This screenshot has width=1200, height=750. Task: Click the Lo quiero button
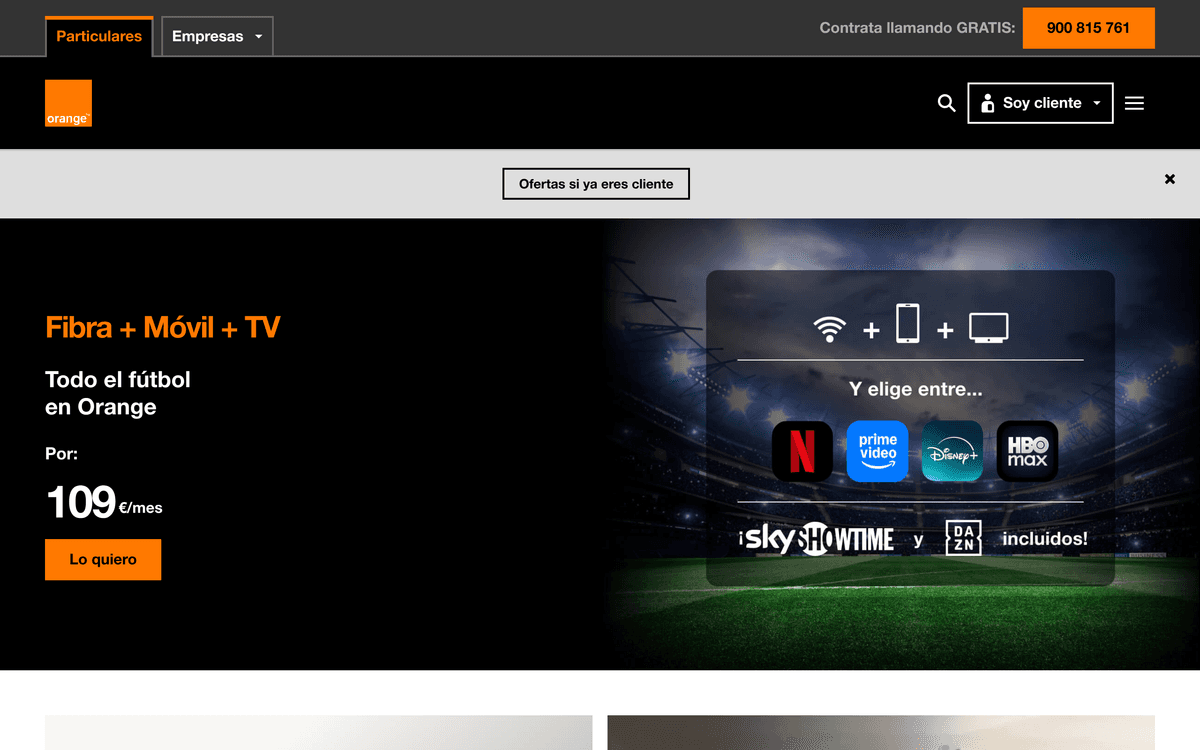coord(103,560)
